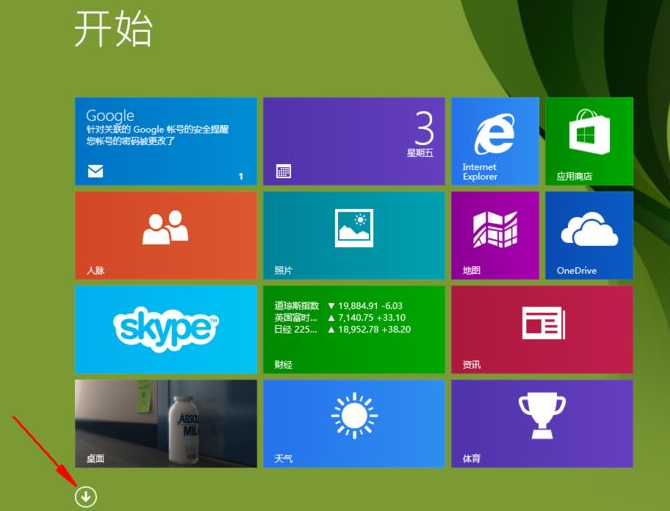Show all apps with the down arrow
670x511 pixels.
pos(86,496)
